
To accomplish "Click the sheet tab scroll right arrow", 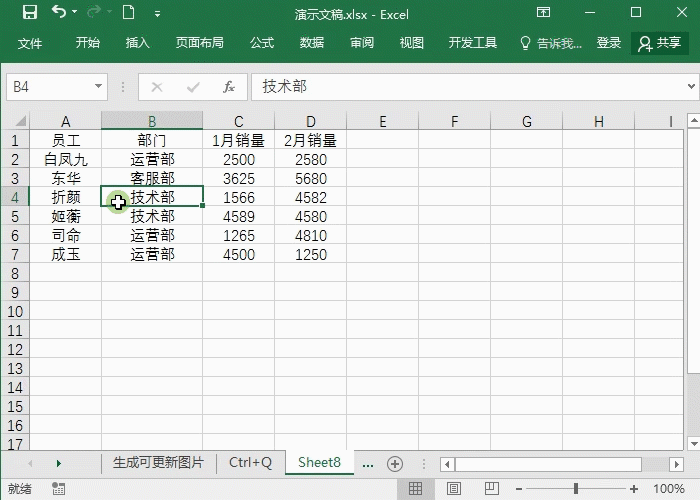I will [x=58, y=463].
